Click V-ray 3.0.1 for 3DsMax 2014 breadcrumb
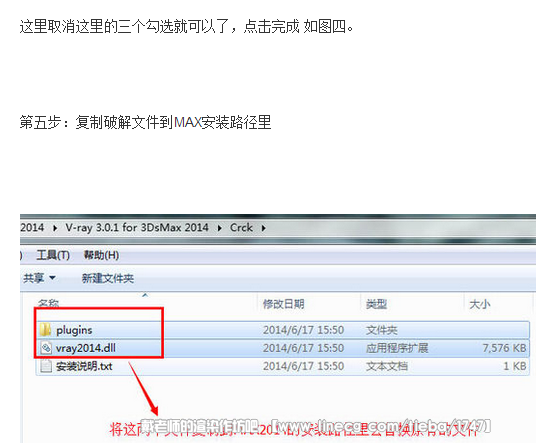The height and width of the screenshot is (443, 536). (x=137, y=228)
